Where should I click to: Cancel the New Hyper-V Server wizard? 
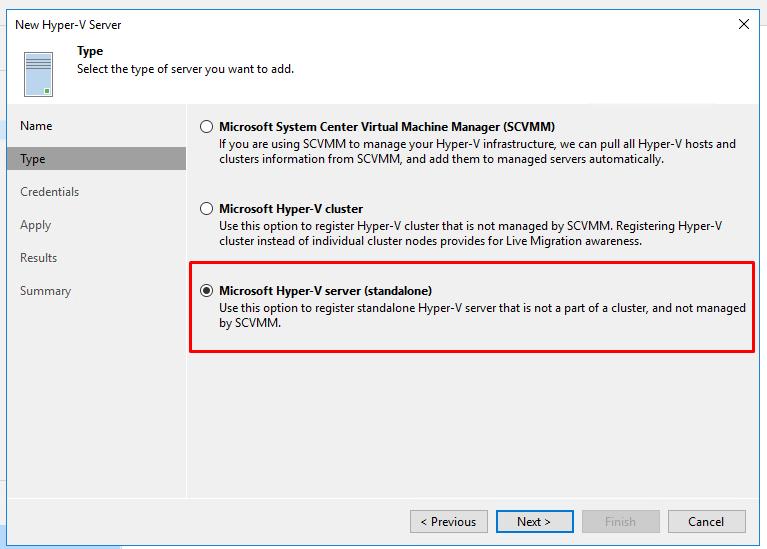tap(706, 522)
